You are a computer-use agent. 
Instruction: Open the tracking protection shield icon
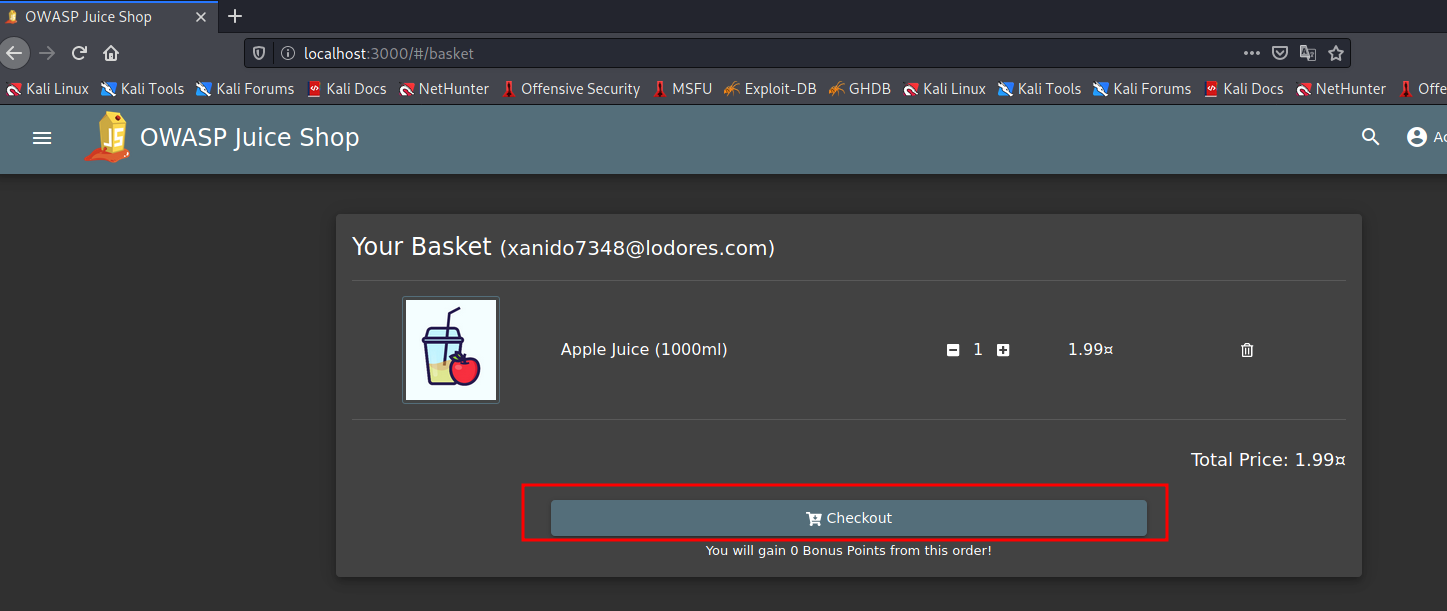click(x=259, y=53)
